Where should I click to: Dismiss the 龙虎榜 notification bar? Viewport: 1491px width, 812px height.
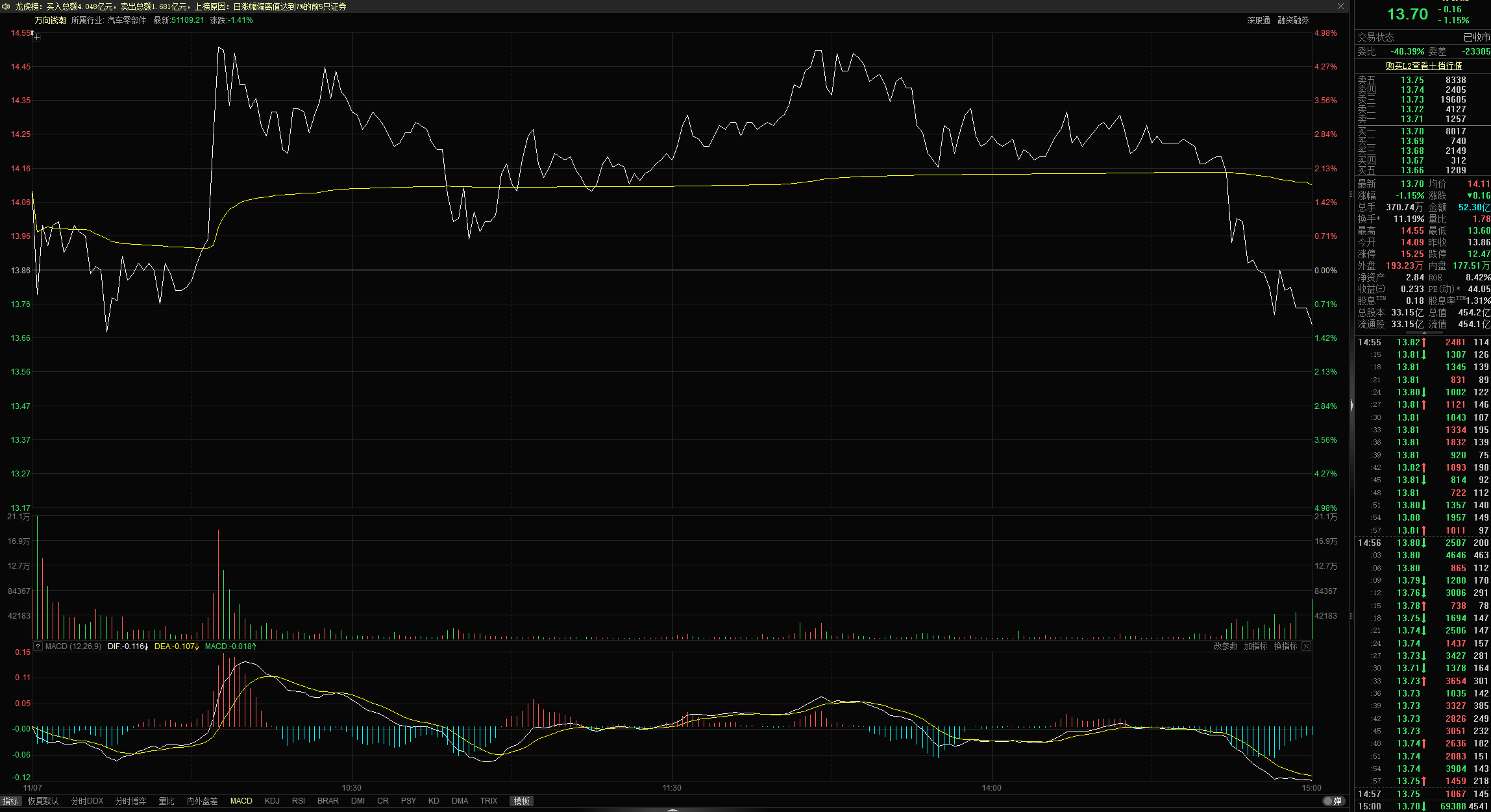1340,6
